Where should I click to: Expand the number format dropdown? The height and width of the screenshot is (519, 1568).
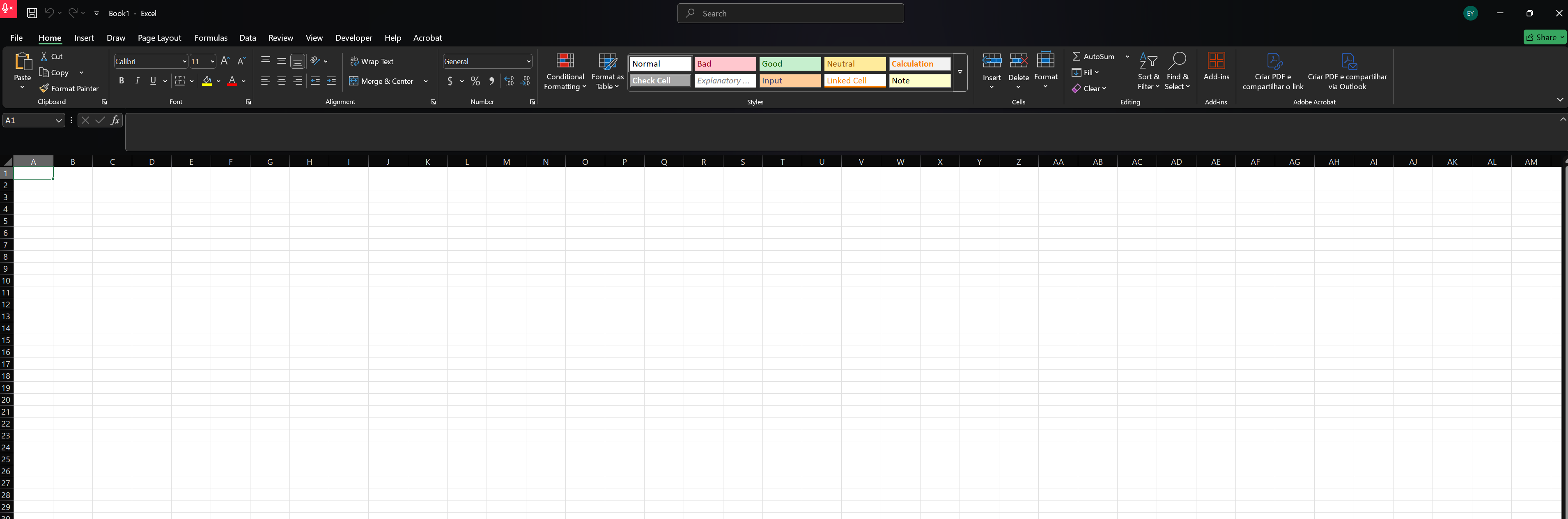[528, 62]
